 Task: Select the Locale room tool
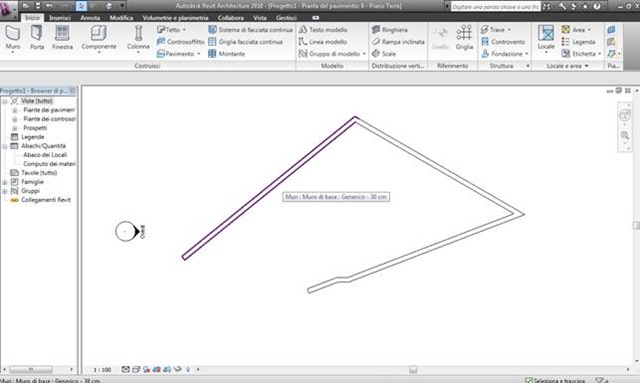pyautogui.click(x=546, y=38)
